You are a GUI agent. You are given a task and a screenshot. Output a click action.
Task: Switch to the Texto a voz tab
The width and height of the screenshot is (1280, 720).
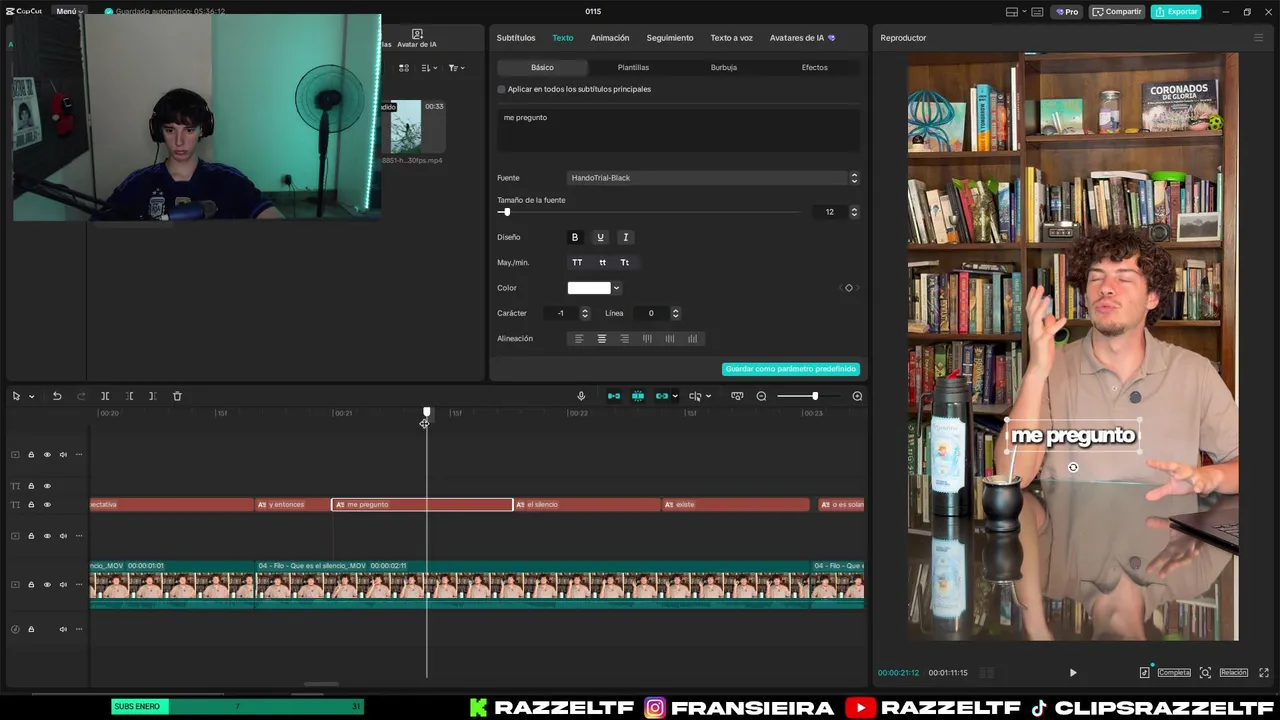(x=731, y=38)
